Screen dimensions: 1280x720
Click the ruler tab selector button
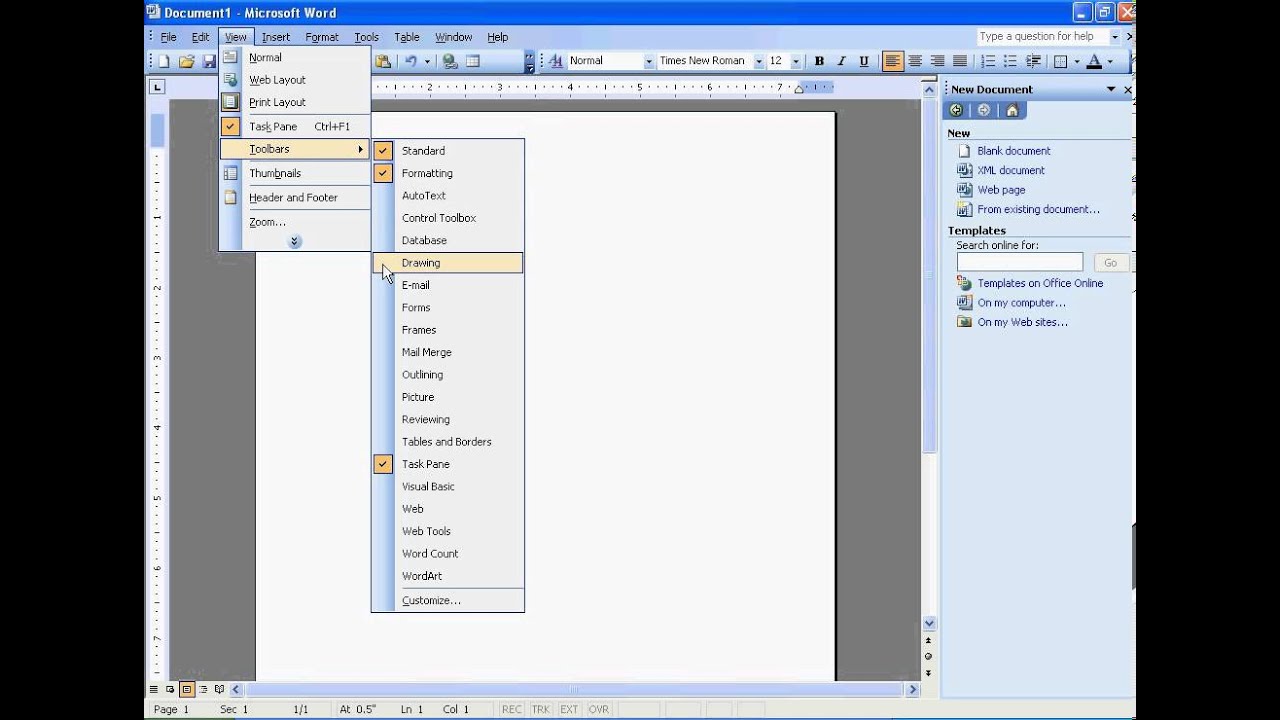(156, 87)
